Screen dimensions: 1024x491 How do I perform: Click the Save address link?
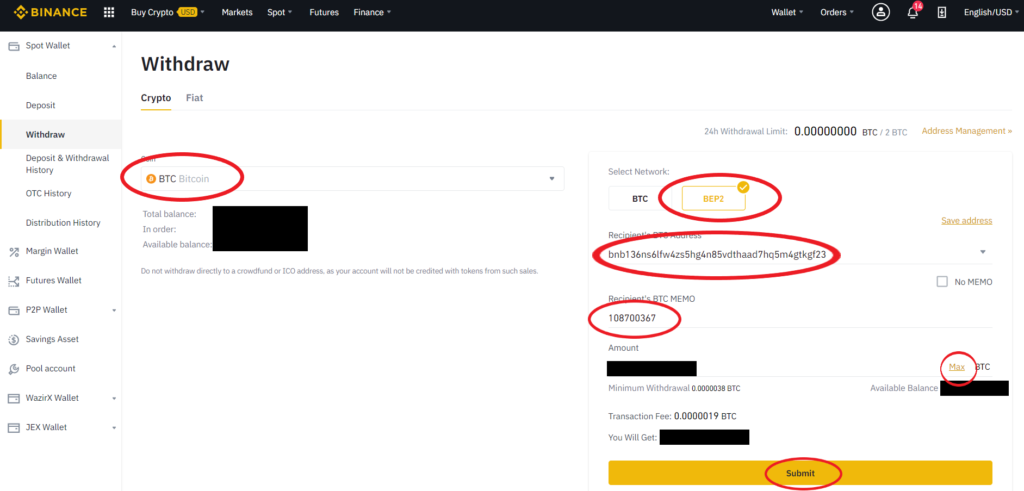click(967, 221)
